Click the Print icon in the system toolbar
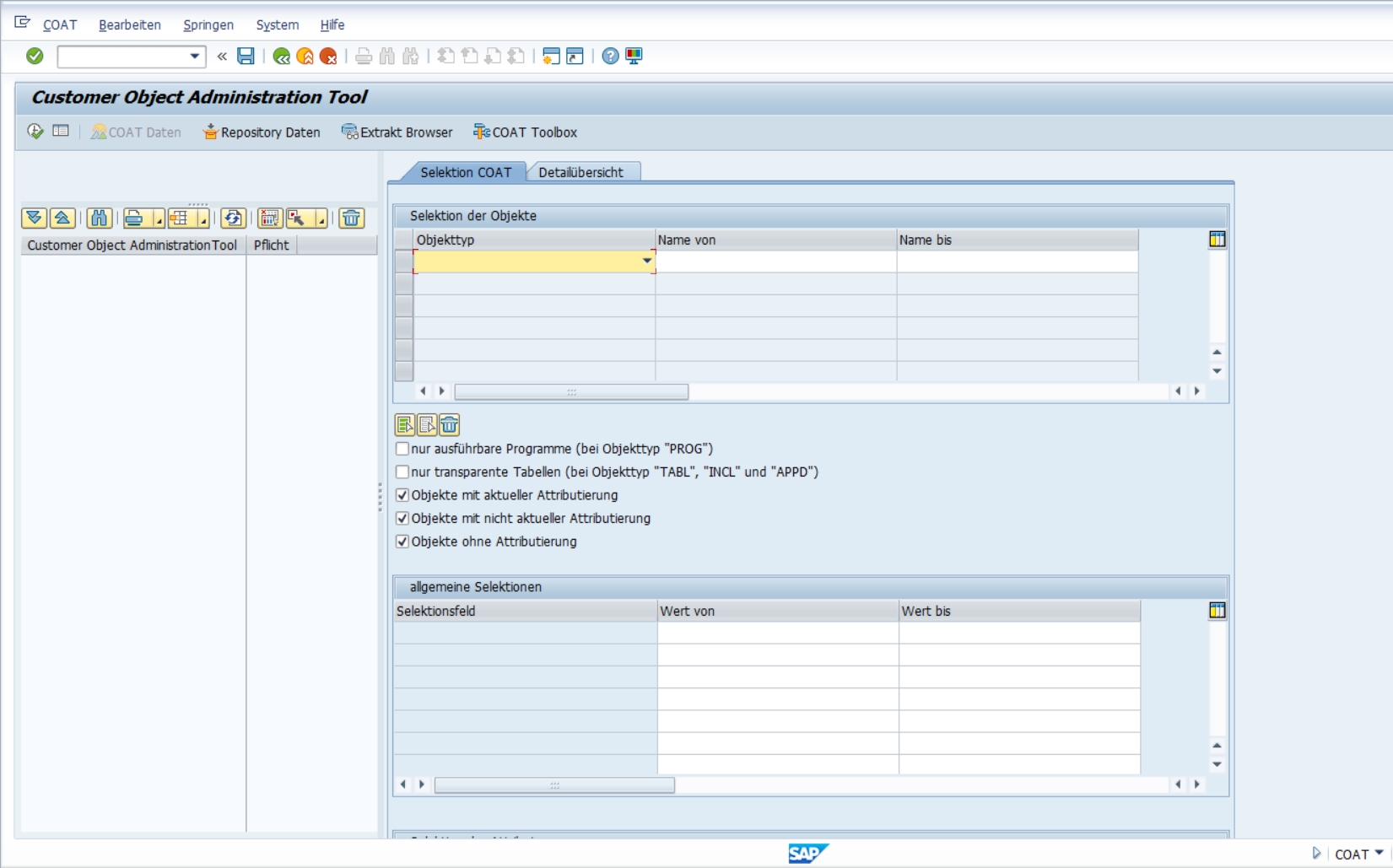1393x868 pixels. tap(364, 57)
